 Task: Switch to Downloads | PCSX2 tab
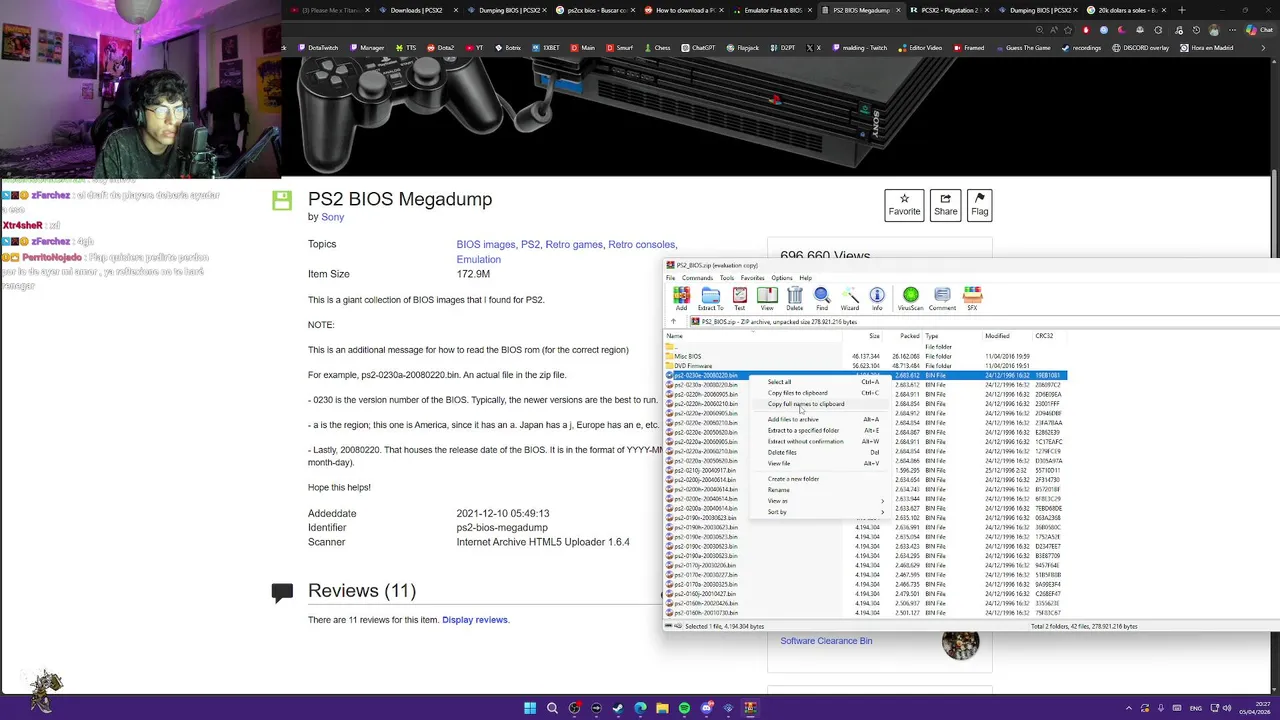(417, 10)
